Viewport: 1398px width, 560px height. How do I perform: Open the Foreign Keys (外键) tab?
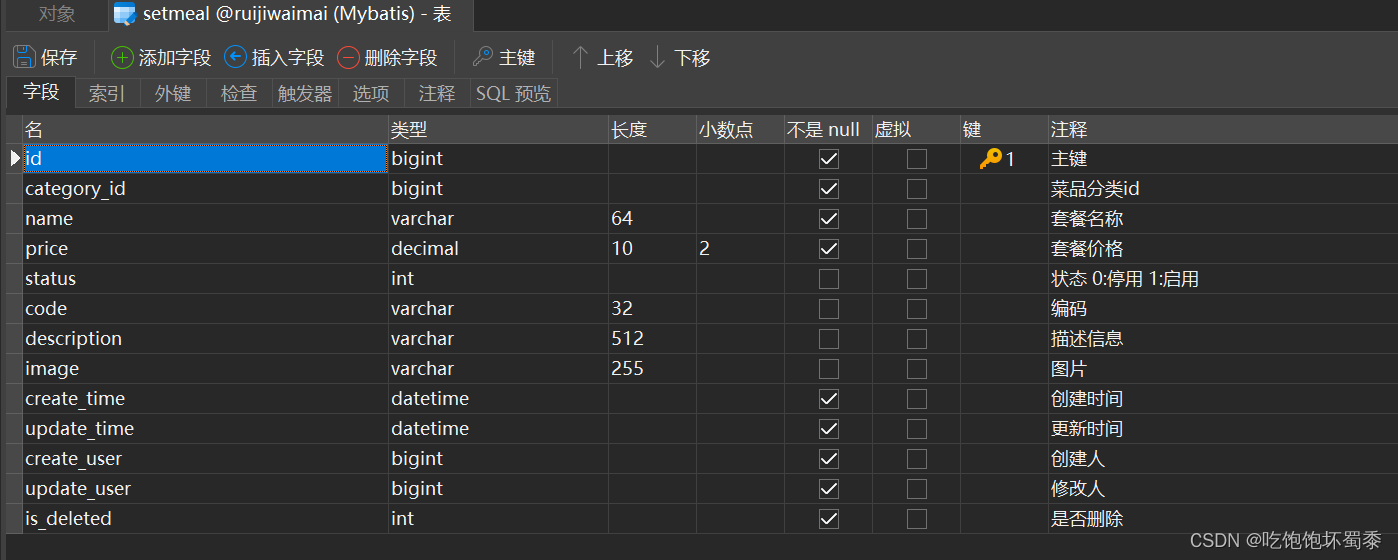click(x=173, y=93)
